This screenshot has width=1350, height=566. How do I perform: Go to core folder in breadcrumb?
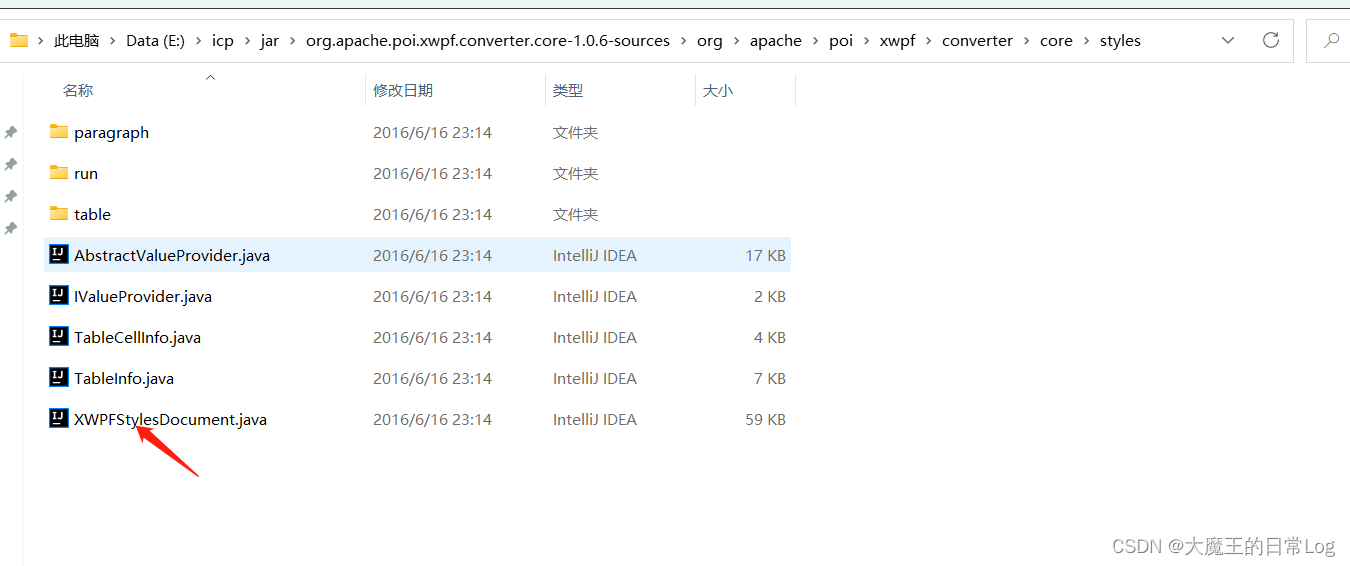coord(1056,41)
